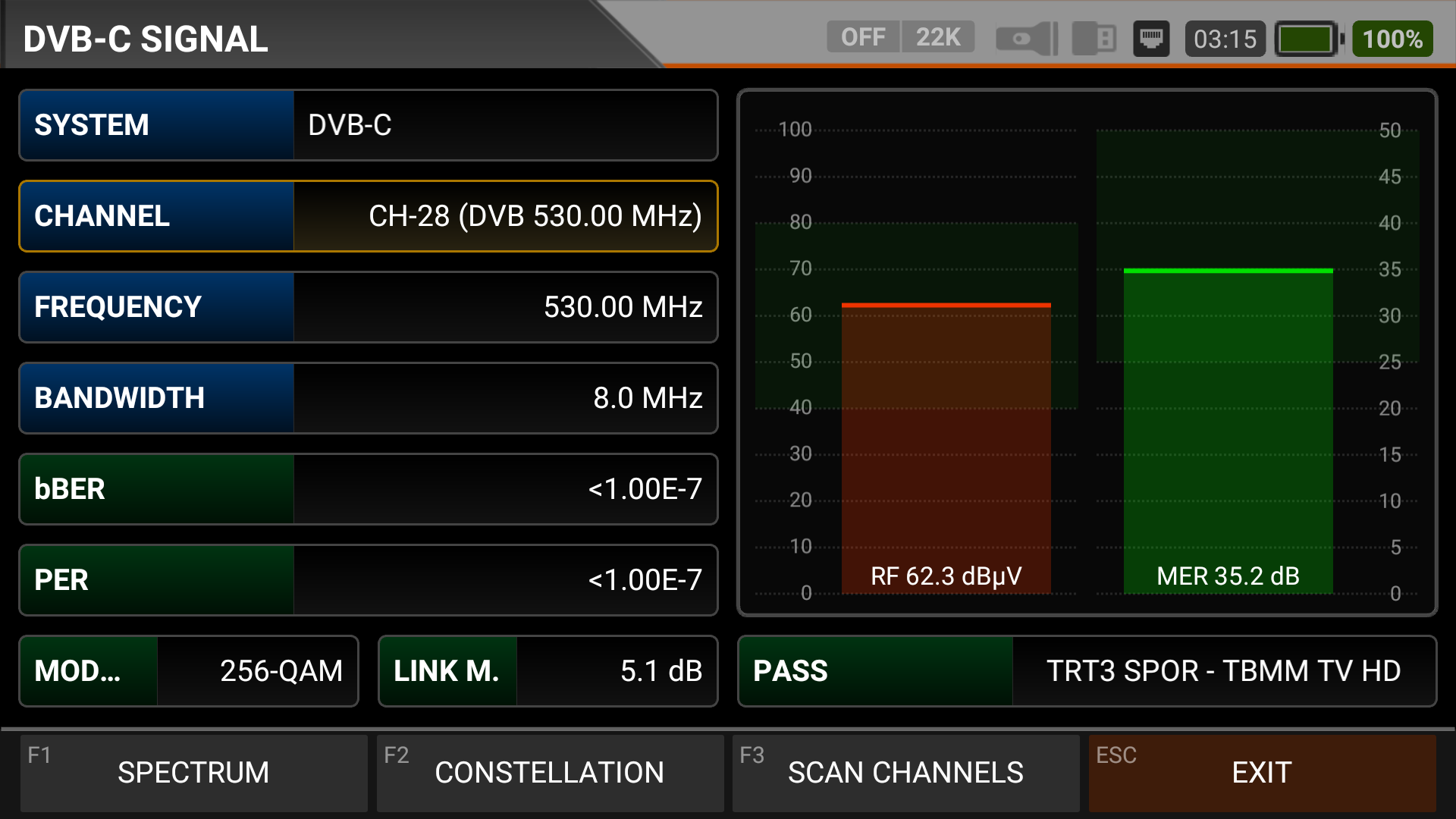Click the green MER 35.2 dB bar
The width and height of the screenshot is (1456, 819).
click(1228, 432)
